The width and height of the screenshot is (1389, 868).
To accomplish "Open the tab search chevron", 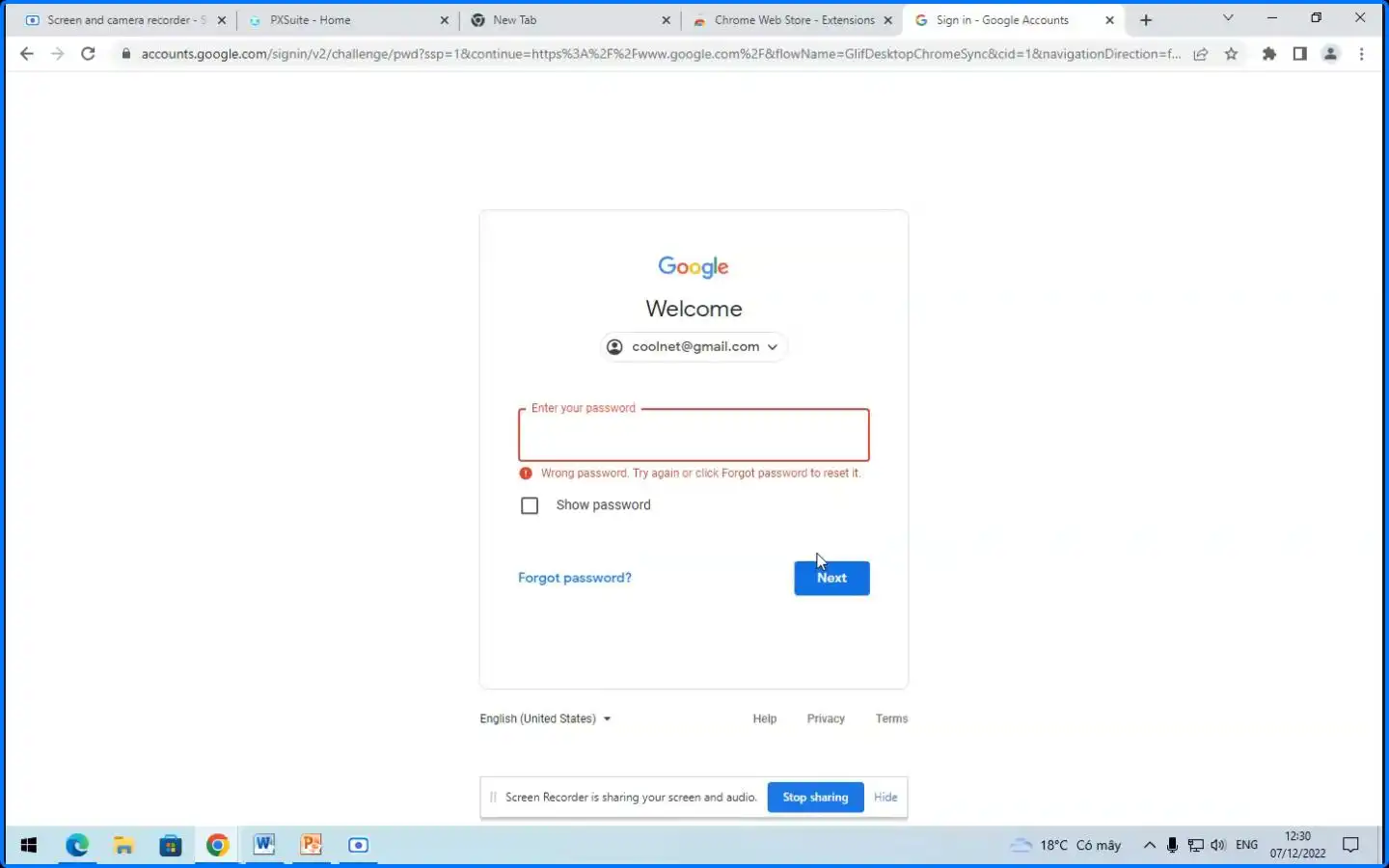I will pos(1228,18).
